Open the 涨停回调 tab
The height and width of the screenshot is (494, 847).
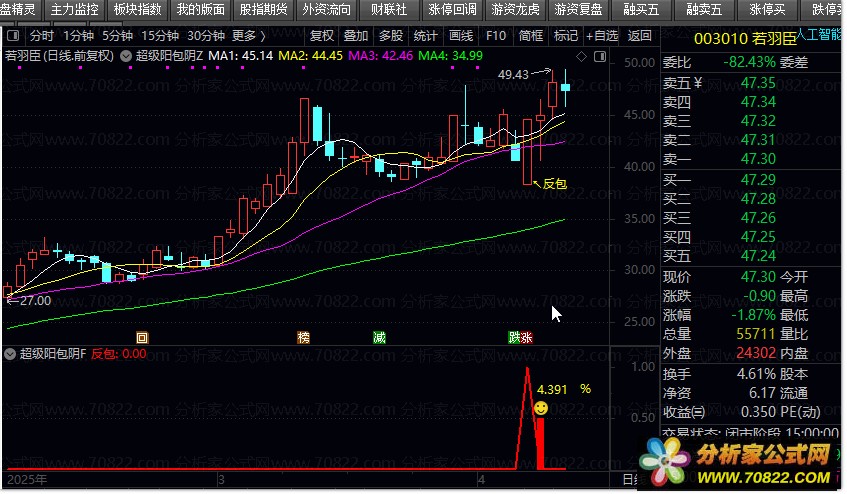[453, 9]
